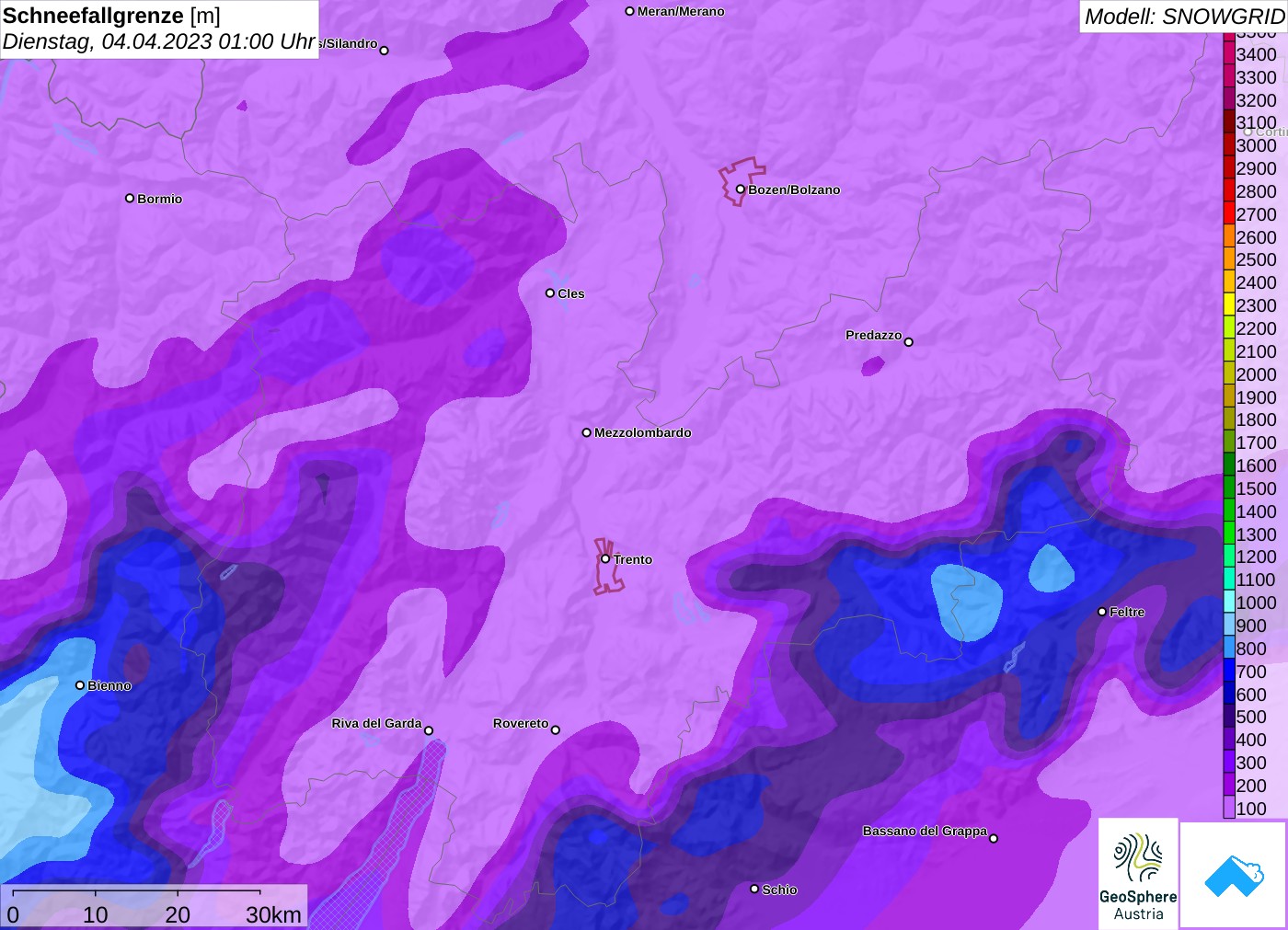Click the Trento city marker
The width and height of the screenshot is (1288, 930).
tap(605, 558)
